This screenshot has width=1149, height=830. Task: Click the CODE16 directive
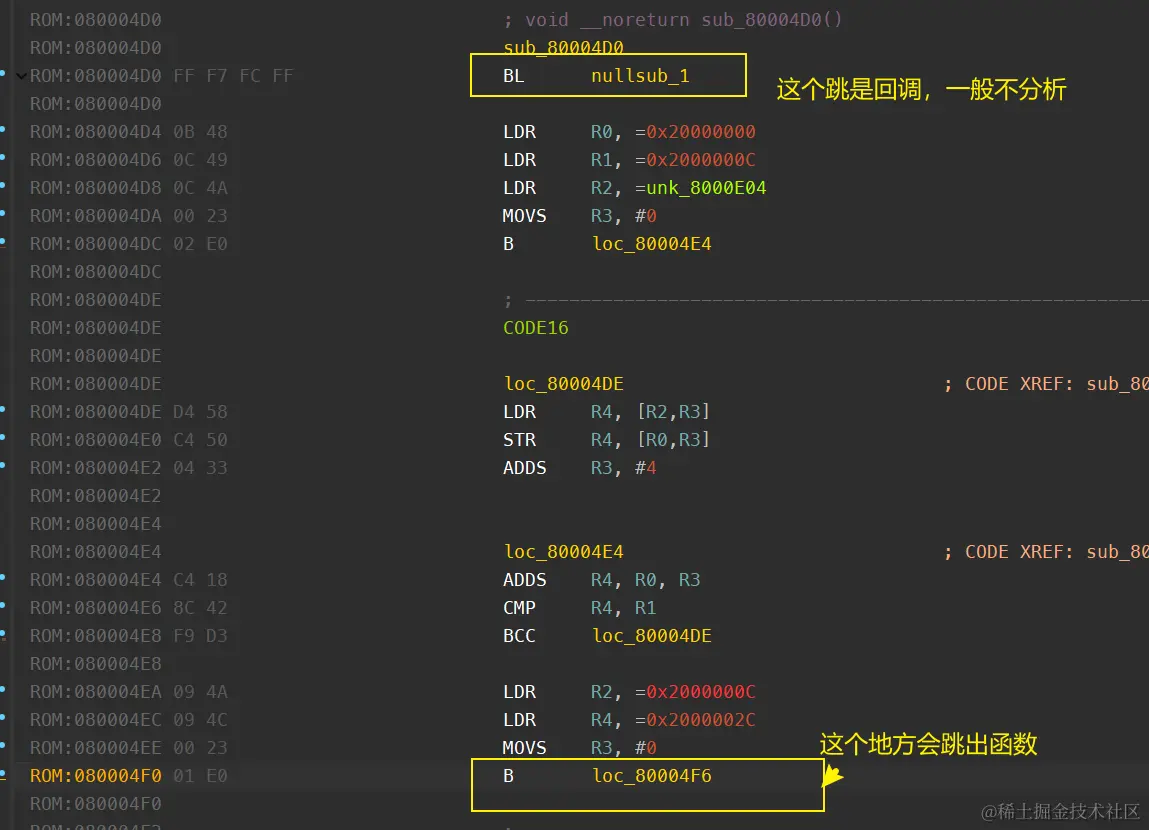(536, 327)
